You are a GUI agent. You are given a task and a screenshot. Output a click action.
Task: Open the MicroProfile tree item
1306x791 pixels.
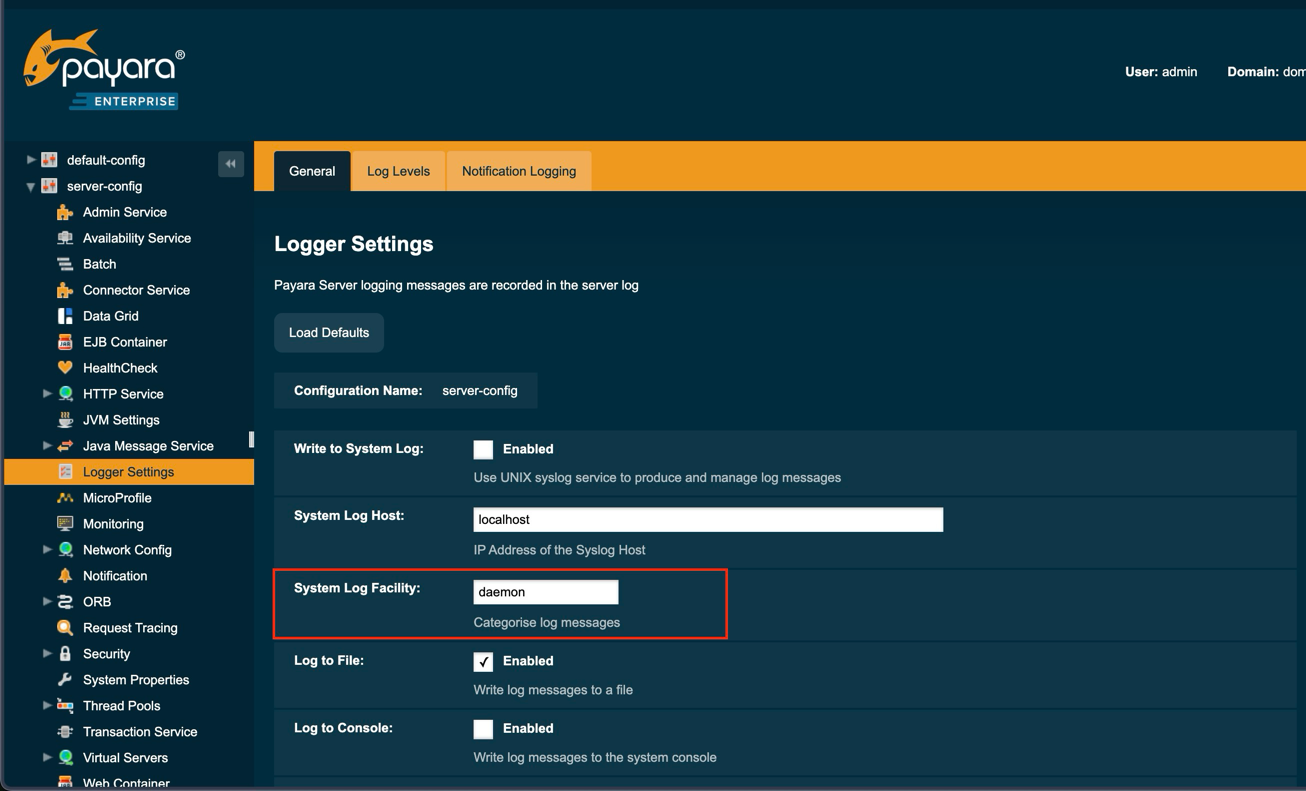pyautogui.click(x=117, y=498)
